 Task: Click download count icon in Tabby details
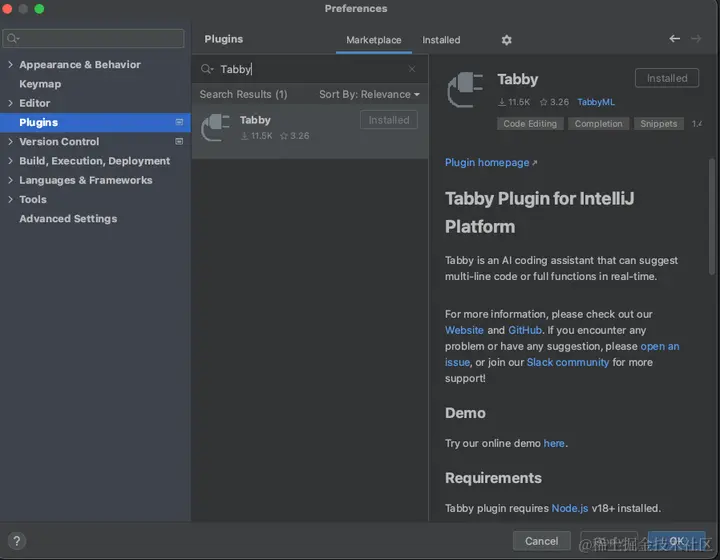pos(502,102)
